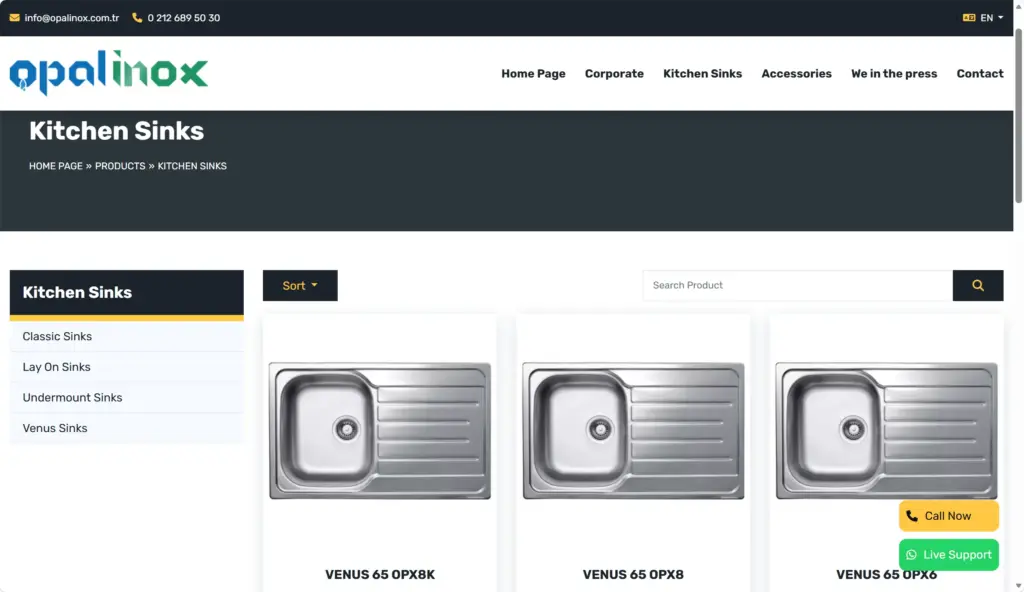Click the info@opalinox.com.tr email link
Viewport: 1024px width, 592px height.
pos(72,18)
